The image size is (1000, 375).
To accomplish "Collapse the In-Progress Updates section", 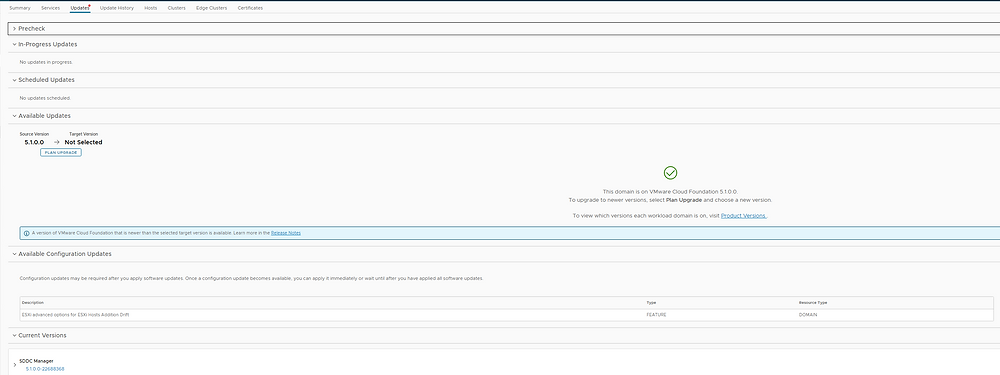I will pos(14,44).
